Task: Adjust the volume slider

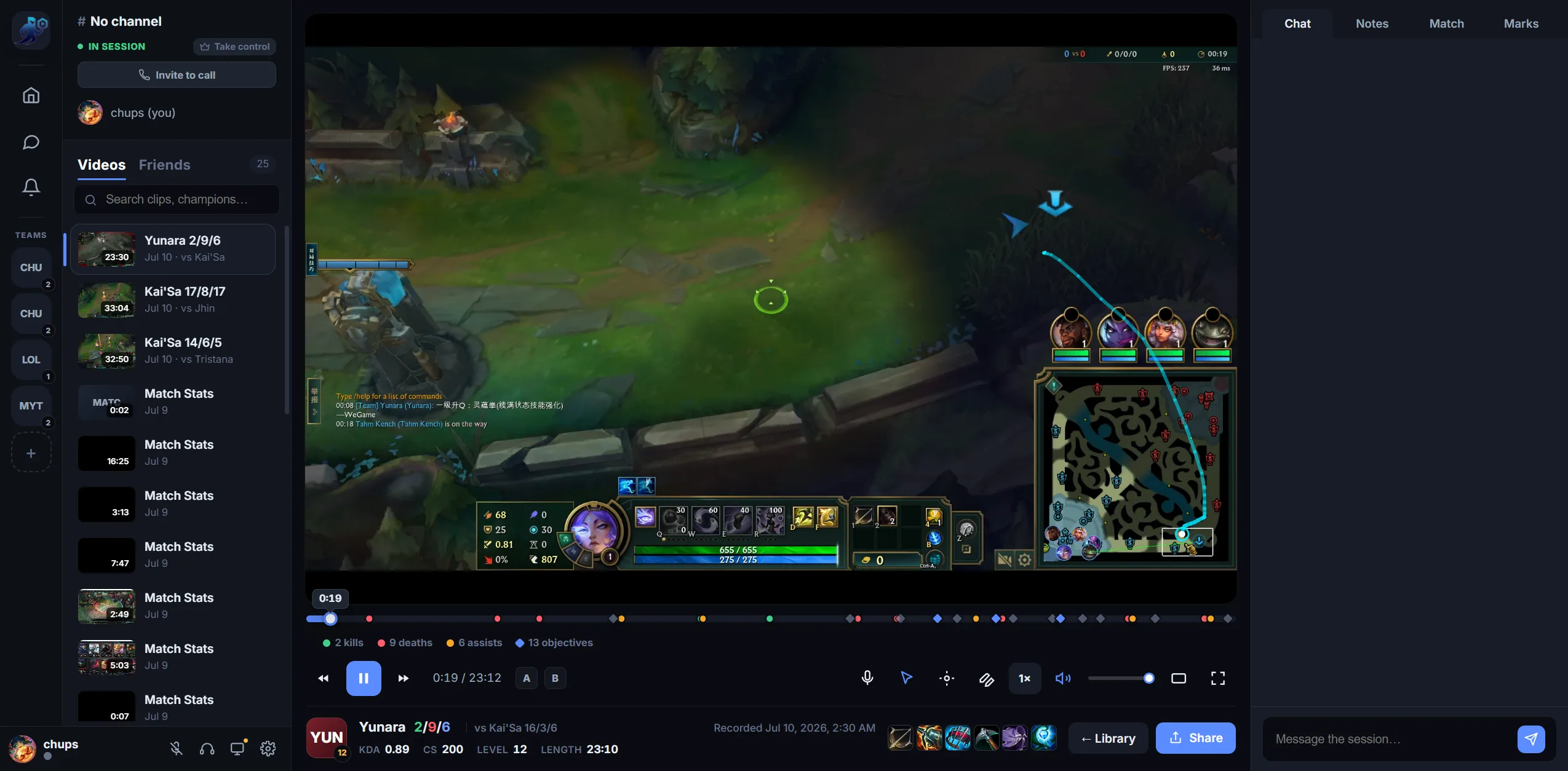Action: (x=1121, y=678)
